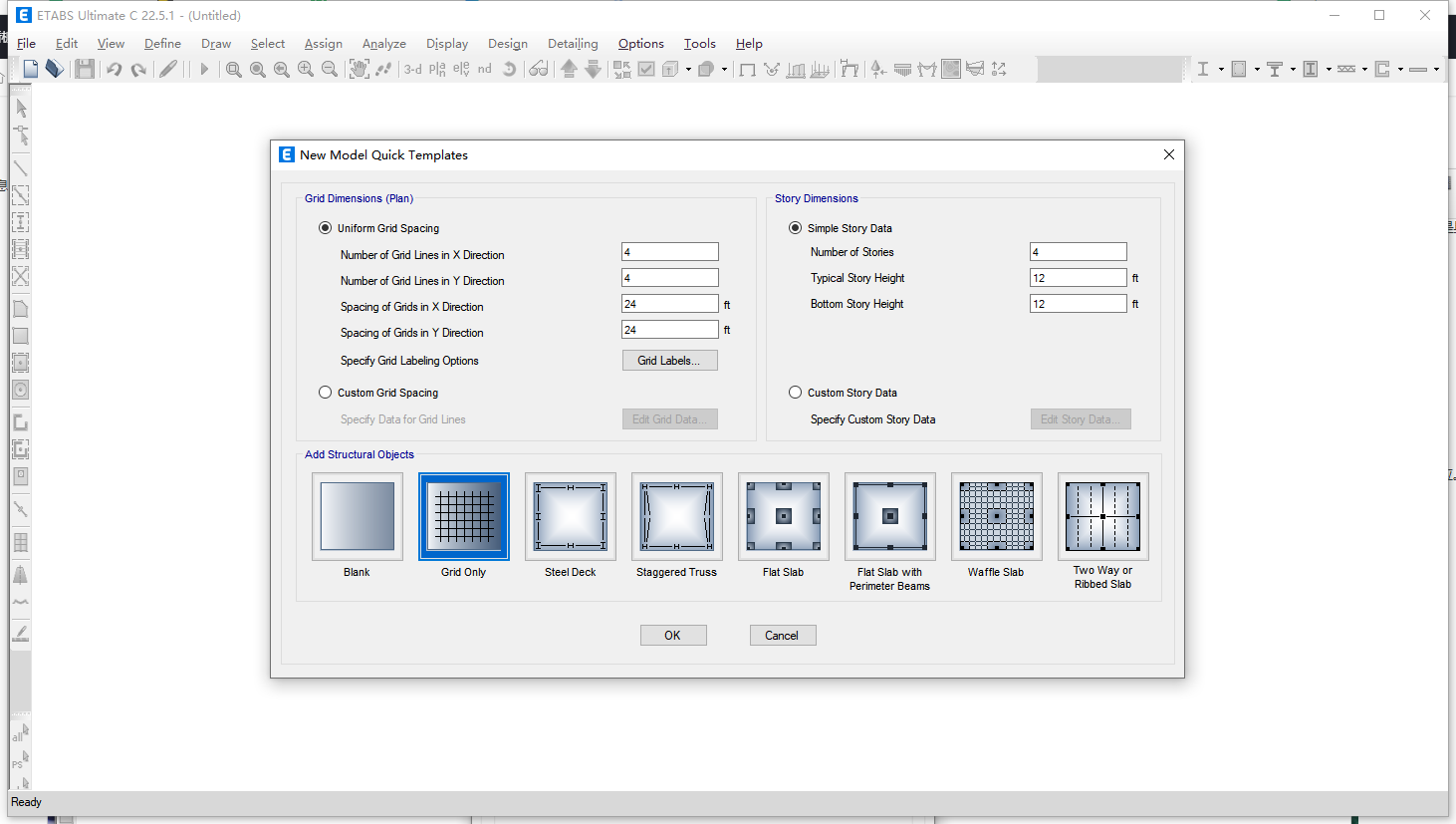Close the New Model Quick Templates dialog
Image resolution: width=1456 pixels, height=824 pixels.
coord(1169,154)
